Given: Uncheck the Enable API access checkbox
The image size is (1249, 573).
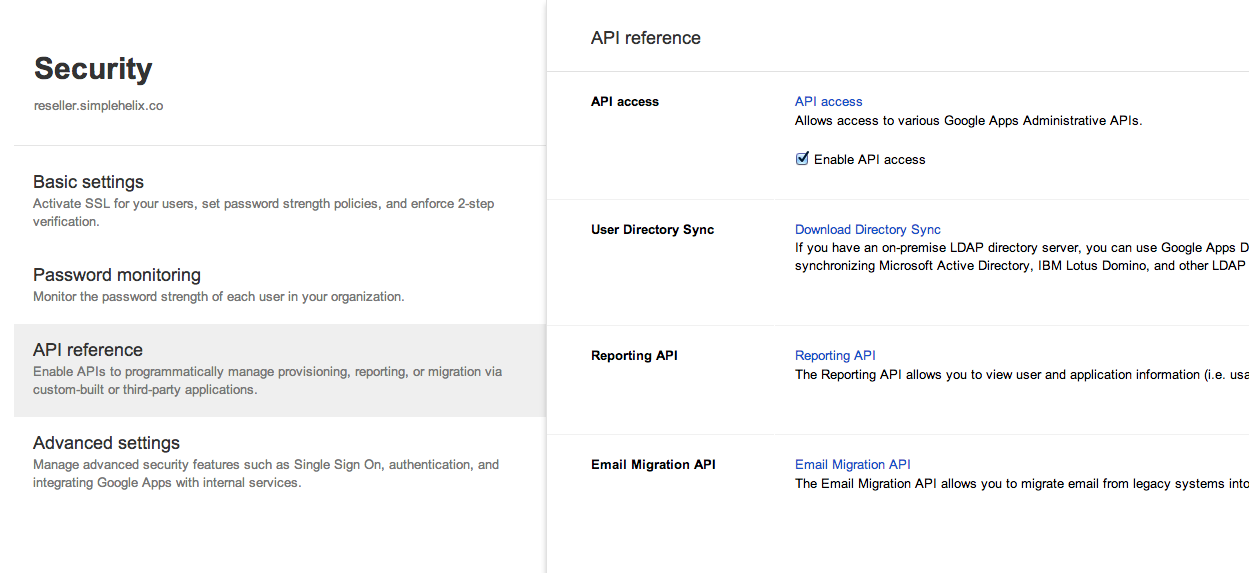Looking at the screenshot, I should [802, 159].
